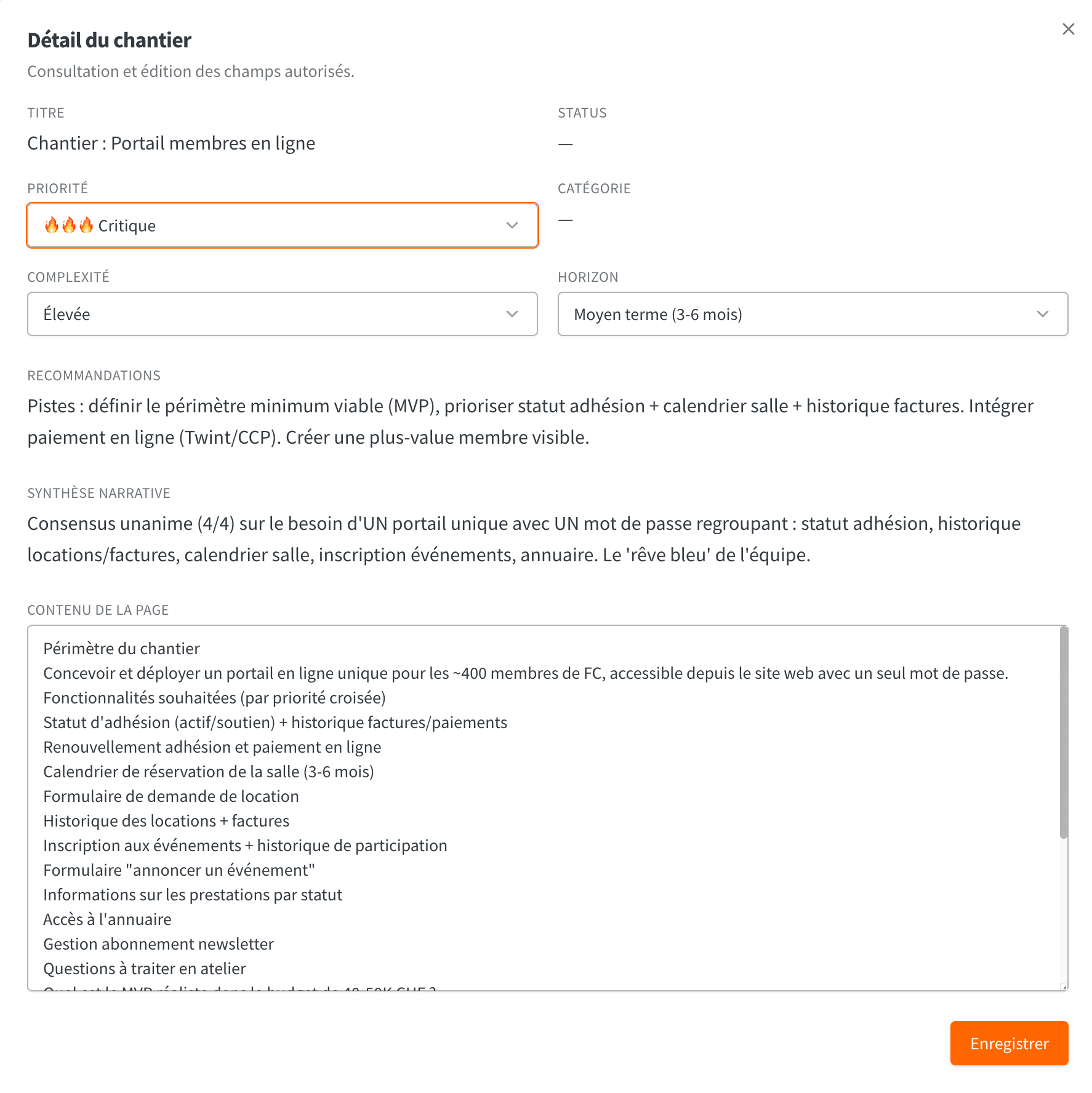Click the empty Catégorie value dash
Image resolution: width=1092 pixels, height=1093 pixels.
pyautogui.click(x=565, y=220)
